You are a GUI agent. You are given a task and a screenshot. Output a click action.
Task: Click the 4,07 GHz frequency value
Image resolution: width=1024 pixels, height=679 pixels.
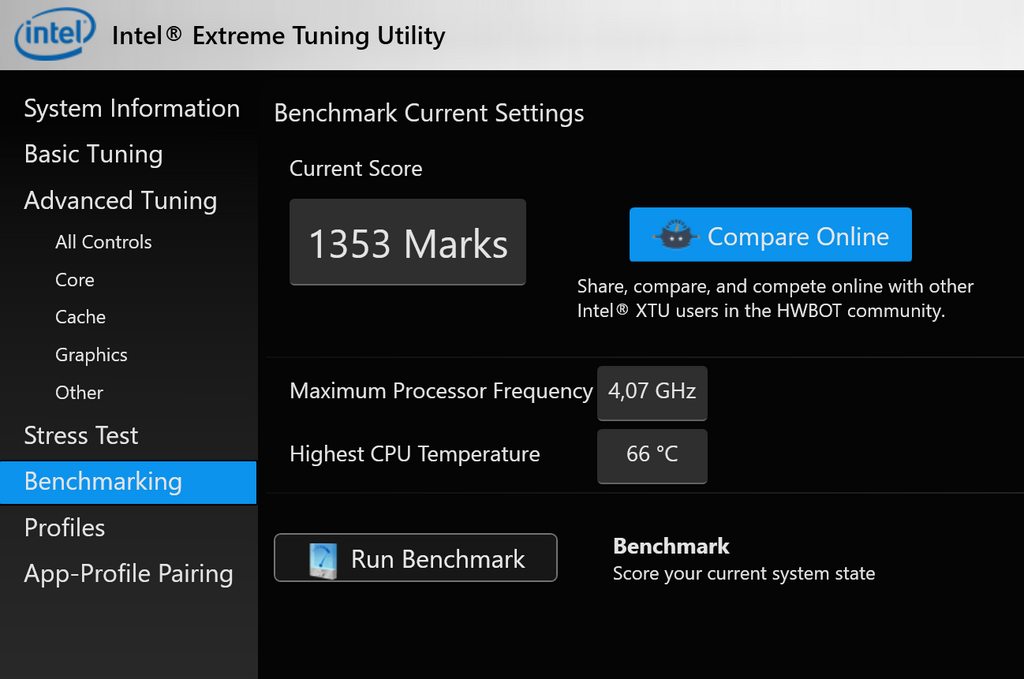(x=652, y=393)
